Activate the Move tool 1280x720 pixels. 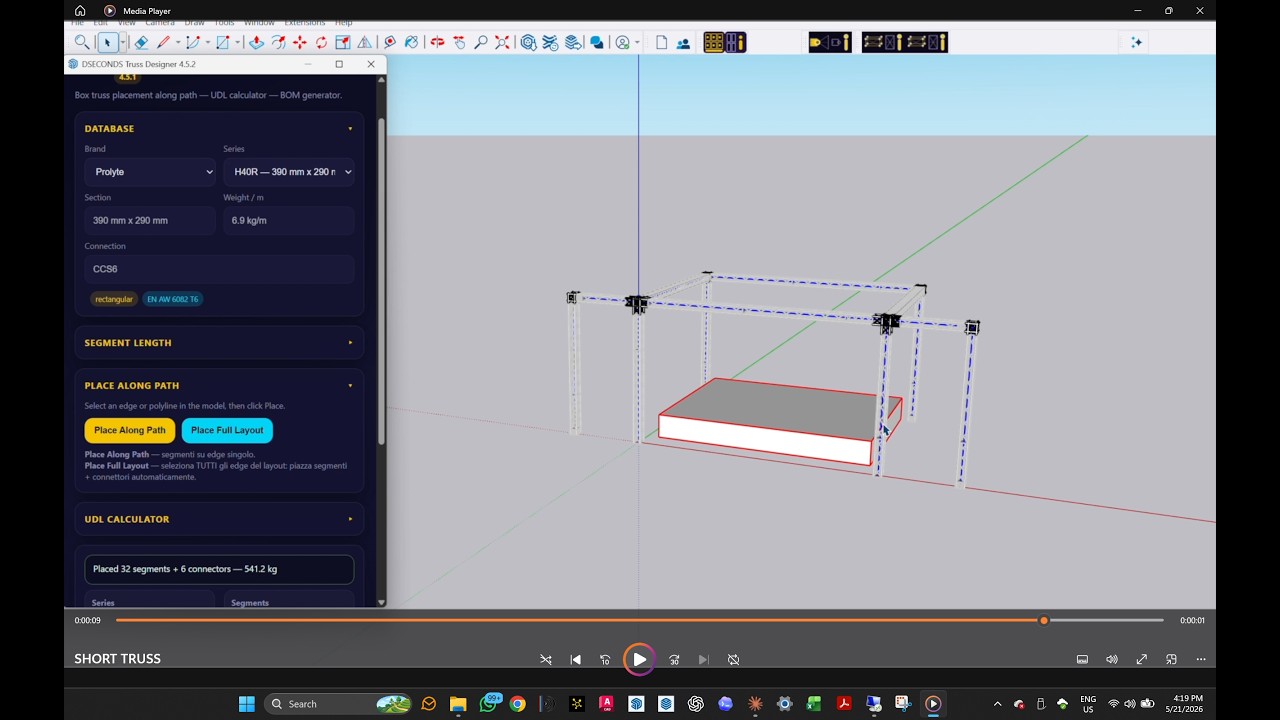300,42
